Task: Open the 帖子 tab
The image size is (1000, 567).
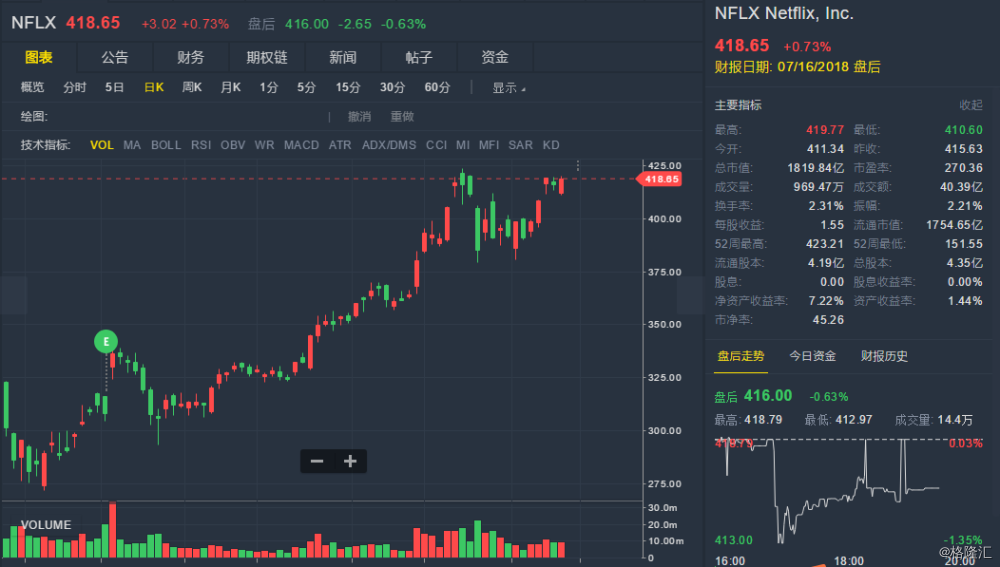Action: pyautogui.click(x=419, y=57)
